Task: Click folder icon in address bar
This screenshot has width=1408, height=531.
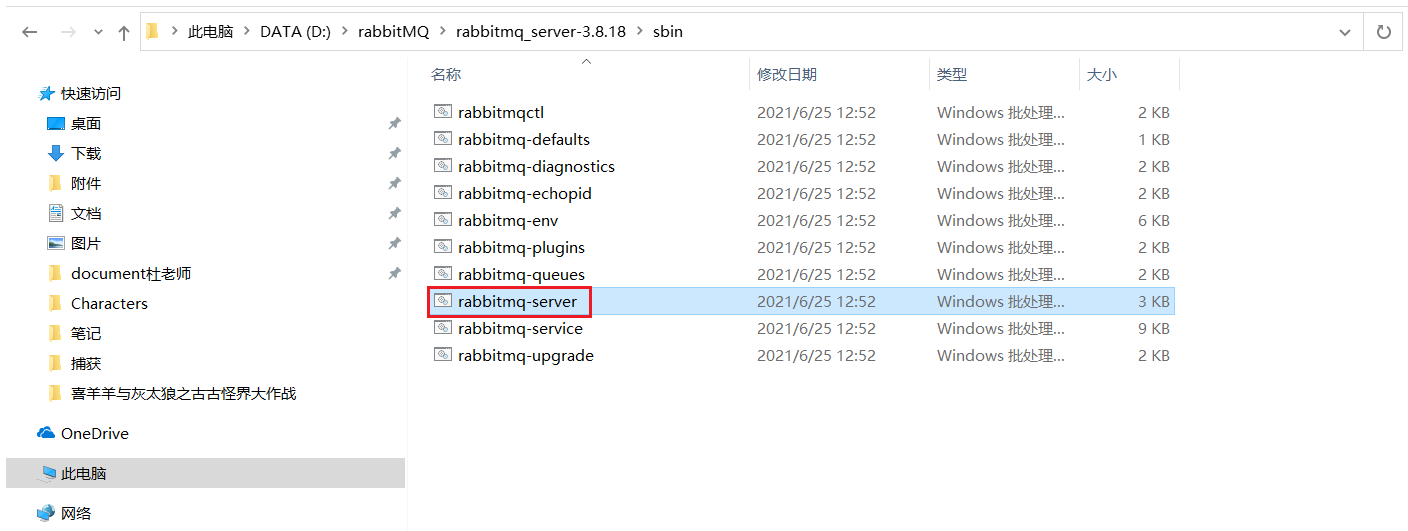Action: click(x=152, y=32)
